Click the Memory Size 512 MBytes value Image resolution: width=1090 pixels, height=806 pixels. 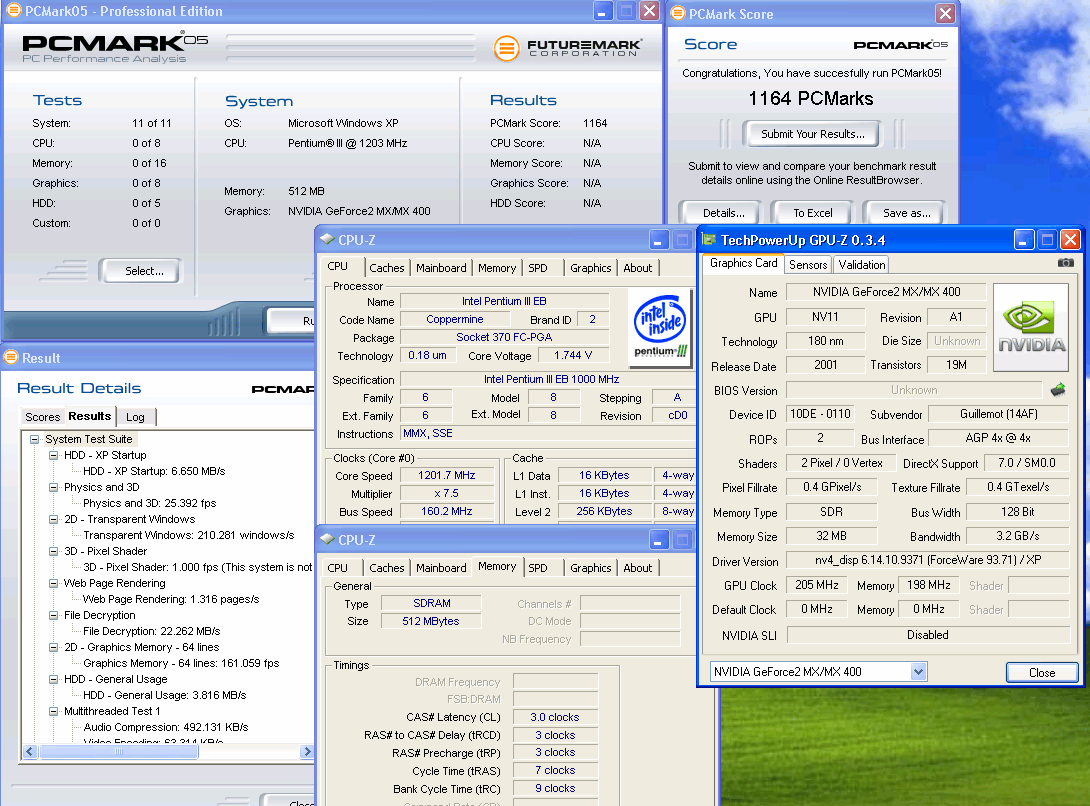[x=430, y=621]
